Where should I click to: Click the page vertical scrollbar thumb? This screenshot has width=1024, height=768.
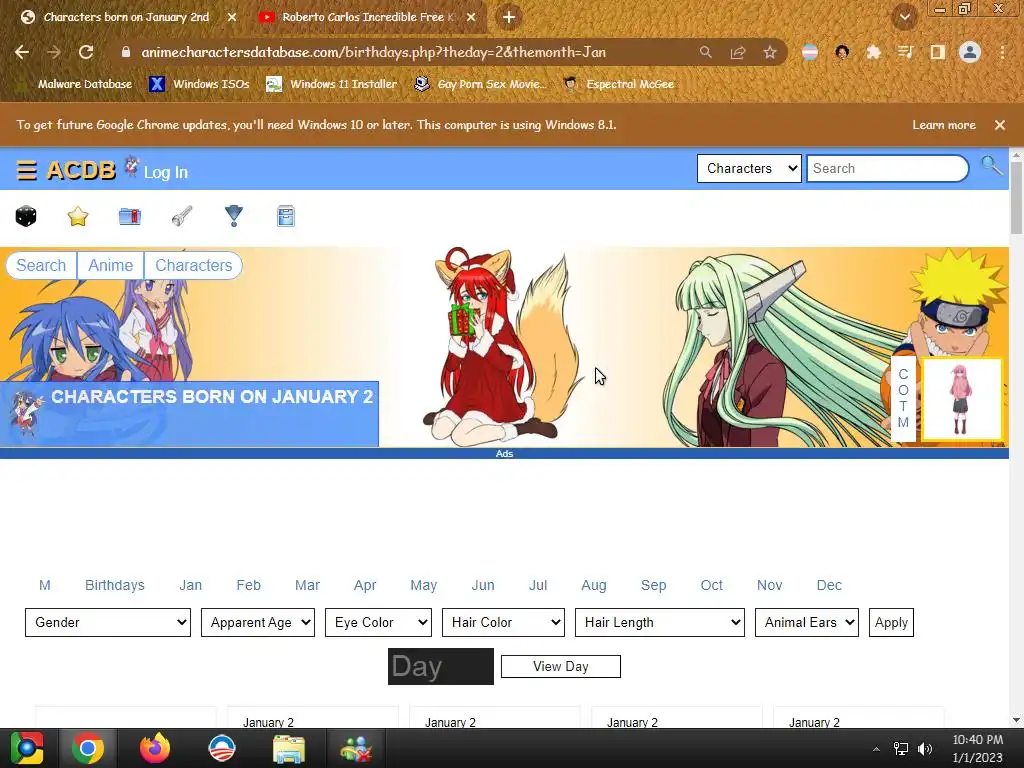coord(1016,199)
